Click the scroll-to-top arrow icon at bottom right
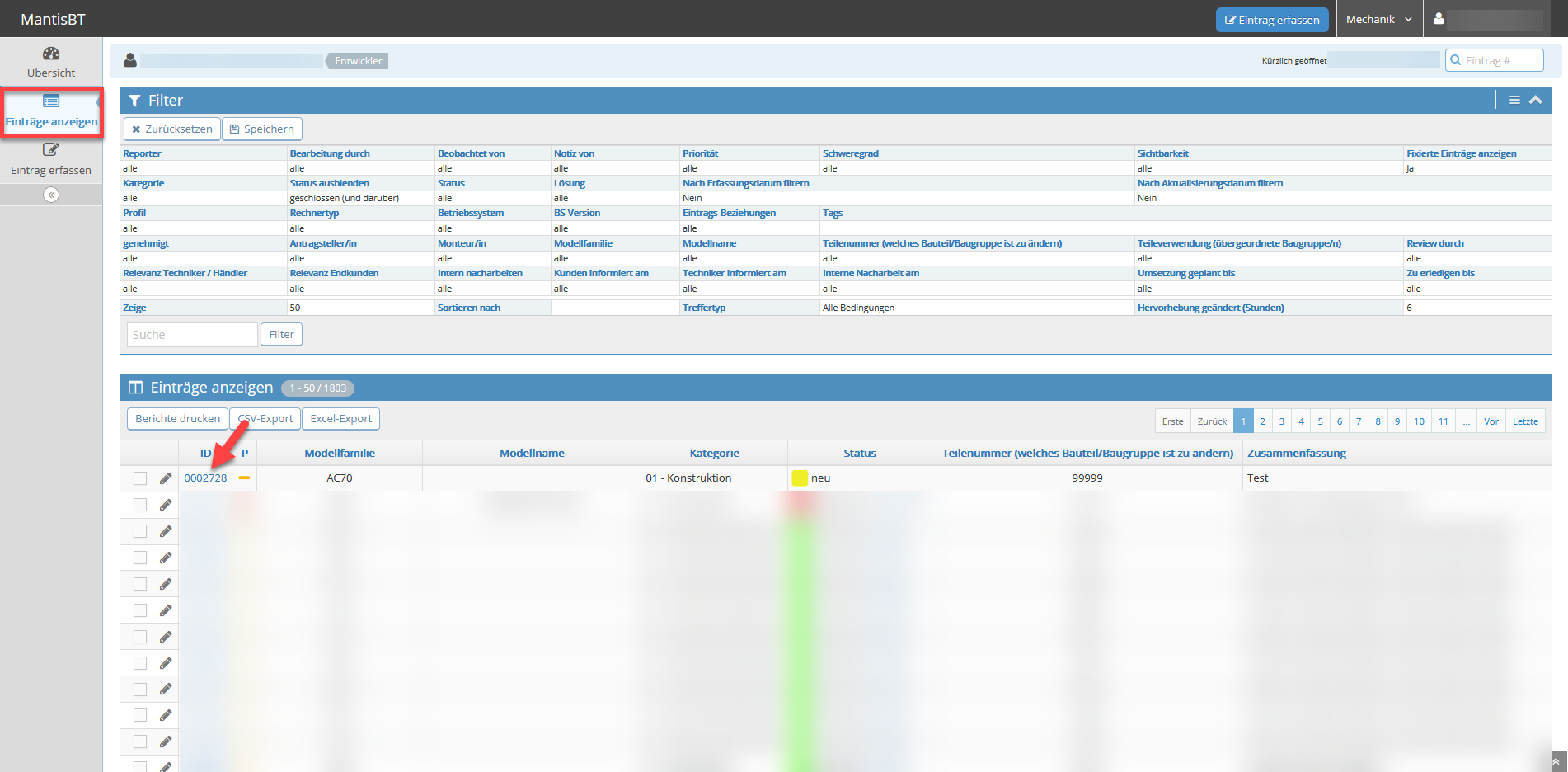This screenshot has height=772, width=1568. [x=1557, y=760]
